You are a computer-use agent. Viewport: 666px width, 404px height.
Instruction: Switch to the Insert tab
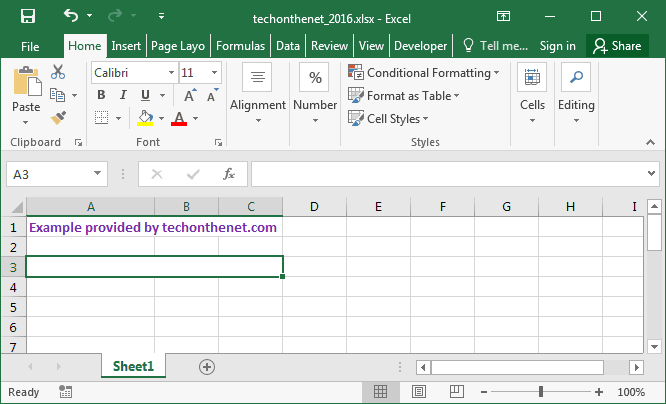coord(126,46)
